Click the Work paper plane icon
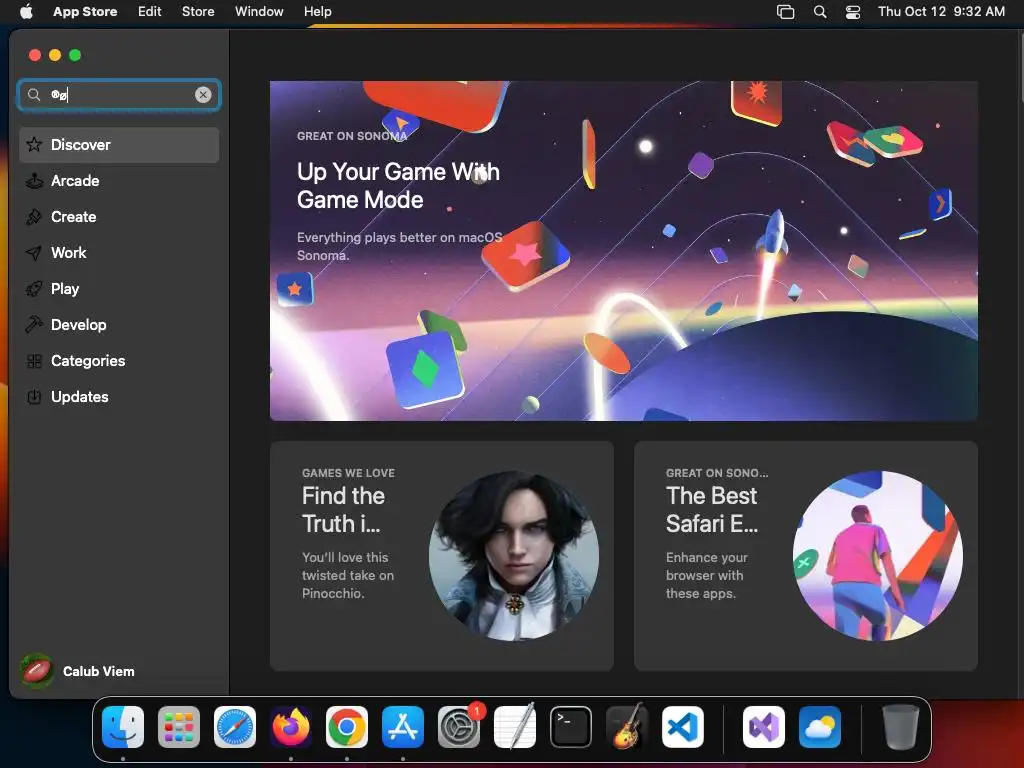 coord(34,253)
